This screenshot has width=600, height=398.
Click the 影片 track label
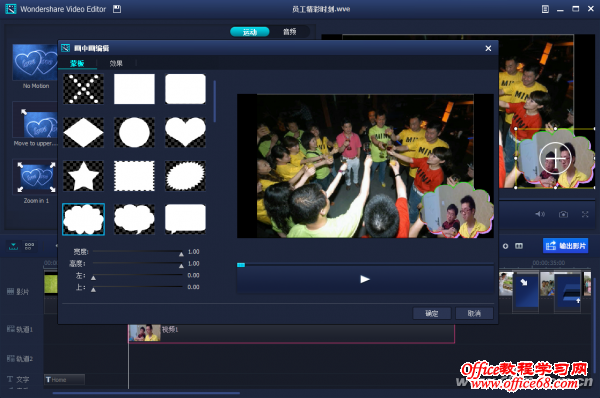click(x=18, y=292)
